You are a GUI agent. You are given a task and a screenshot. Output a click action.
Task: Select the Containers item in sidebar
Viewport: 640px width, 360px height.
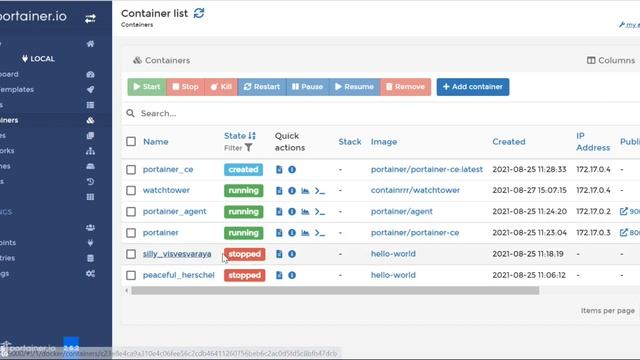click(x=48, y=120)
